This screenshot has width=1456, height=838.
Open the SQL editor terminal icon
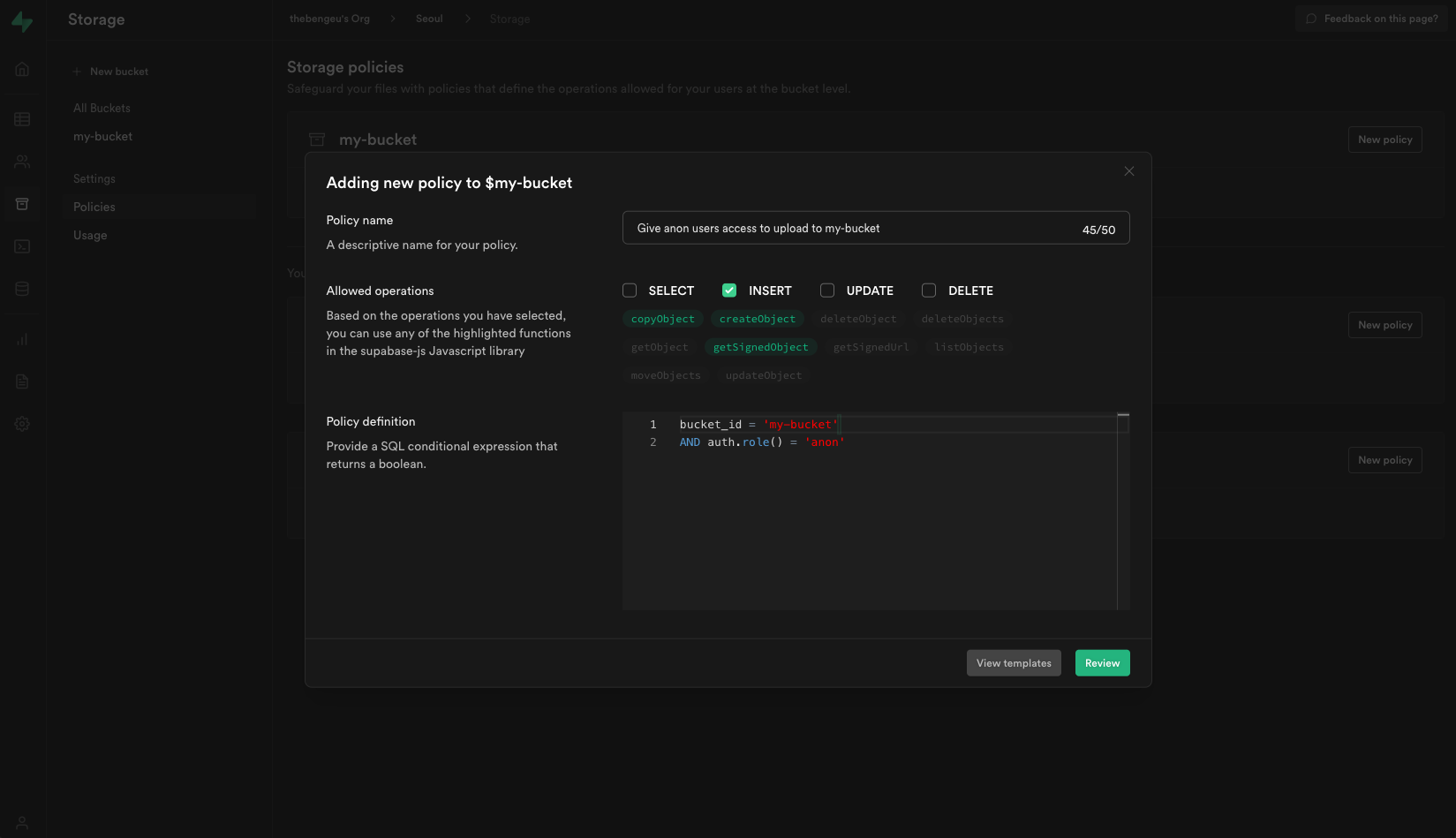click(x=21, y=246)
